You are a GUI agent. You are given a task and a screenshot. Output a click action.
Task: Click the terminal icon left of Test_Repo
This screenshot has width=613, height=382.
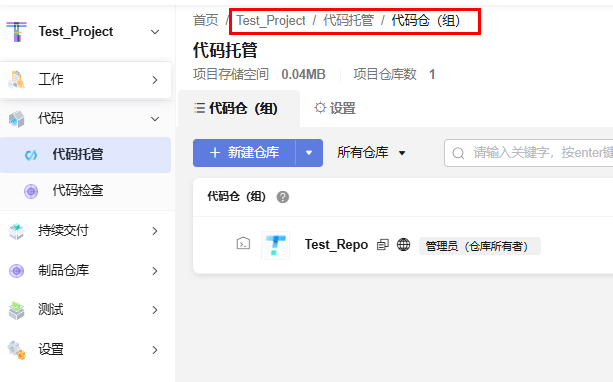[x=243, y=243]
